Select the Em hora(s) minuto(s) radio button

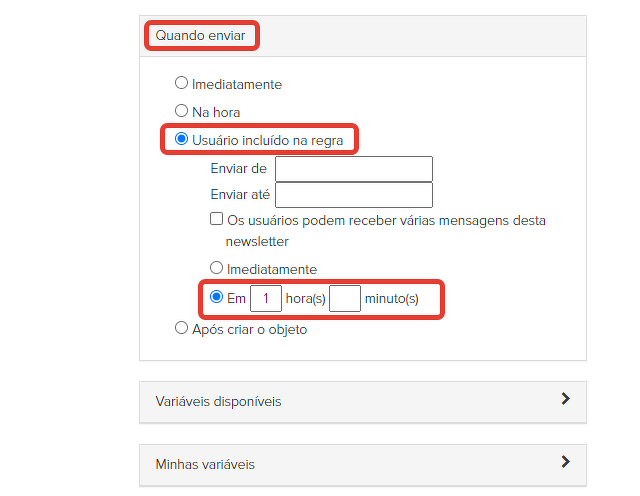coord(216,297)
